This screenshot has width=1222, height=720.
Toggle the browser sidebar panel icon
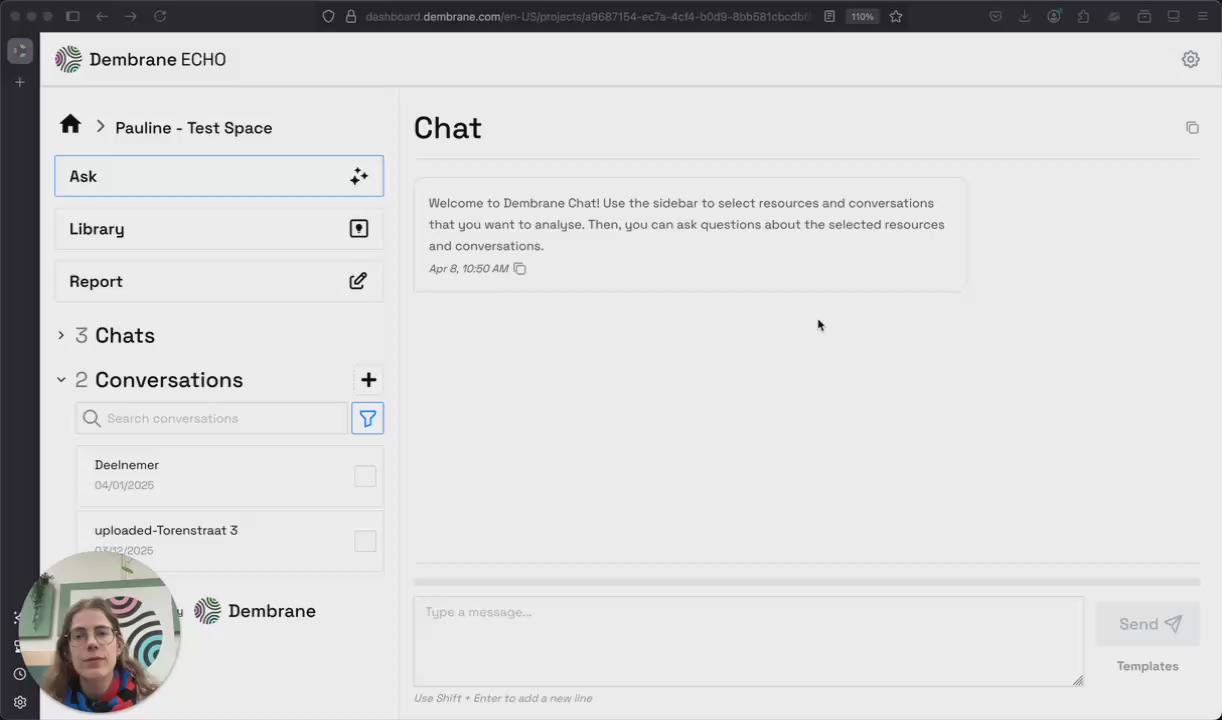coord(72,16)
